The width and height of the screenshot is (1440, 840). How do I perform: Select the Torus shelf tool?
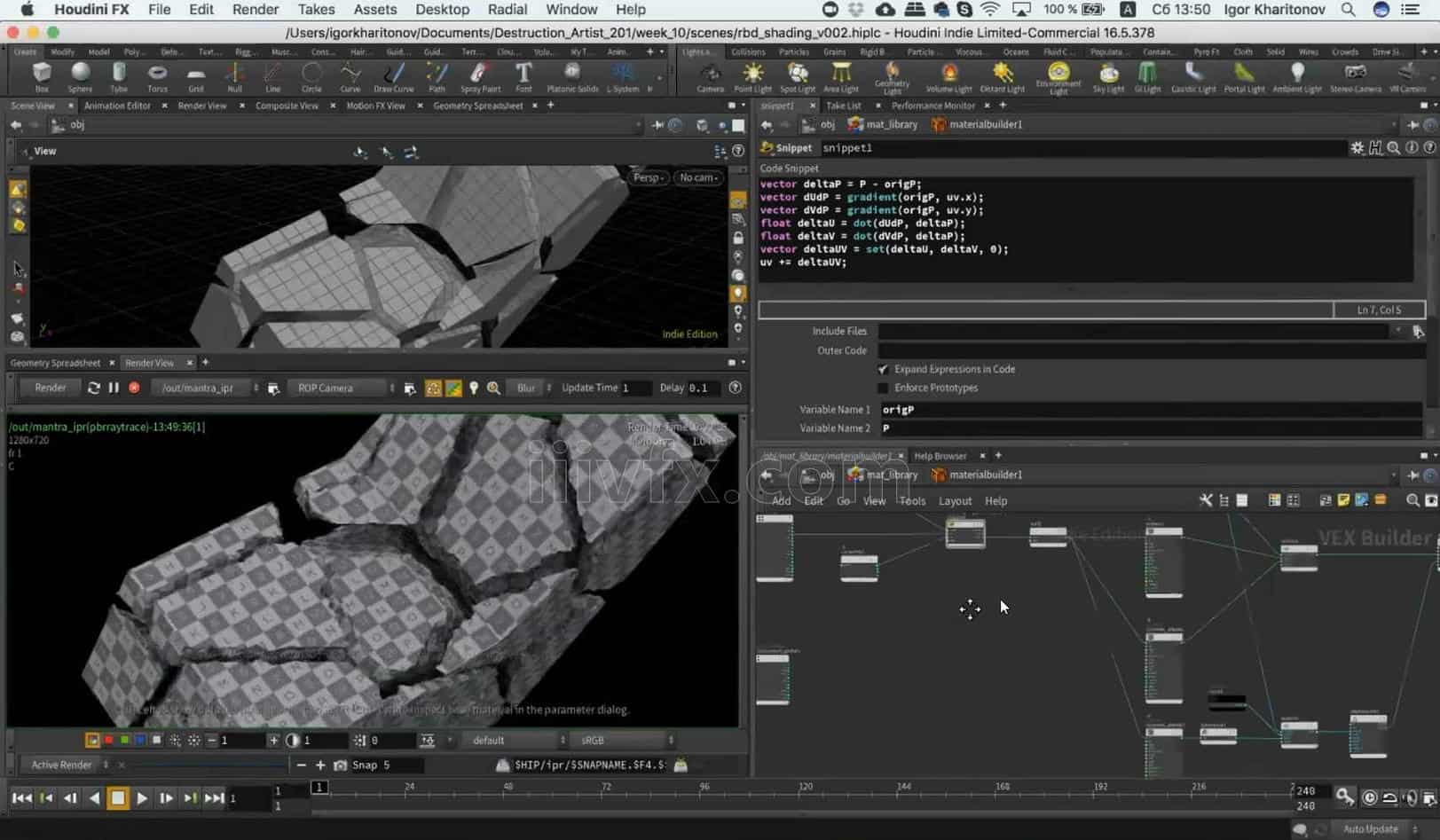(x=157, y=77)
